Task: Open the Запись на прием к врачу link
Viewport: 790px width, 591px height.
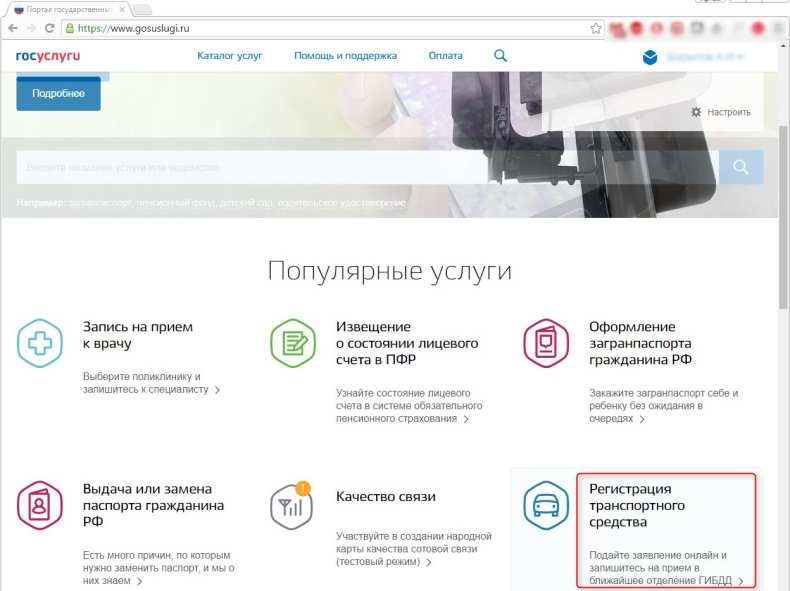Action: (x=138, y=334)
